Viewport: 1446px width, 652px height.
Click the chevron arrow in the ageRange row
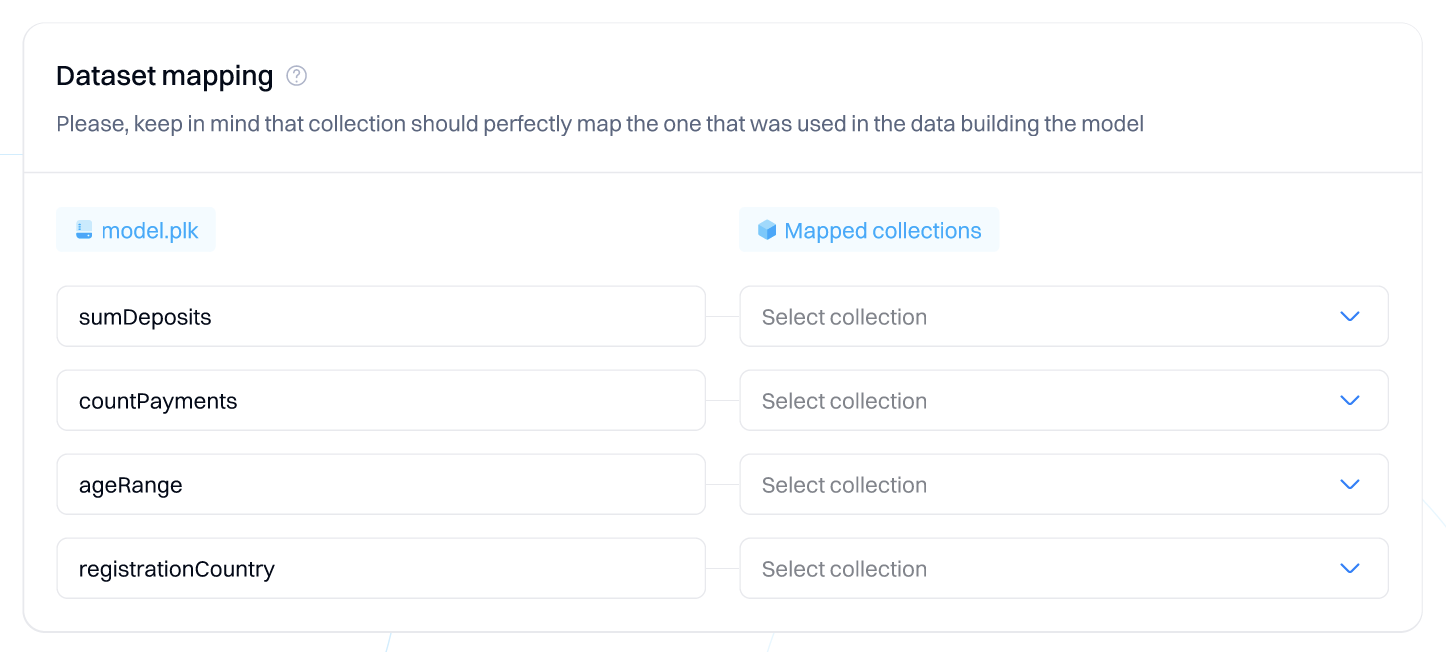coord(1349,485)
